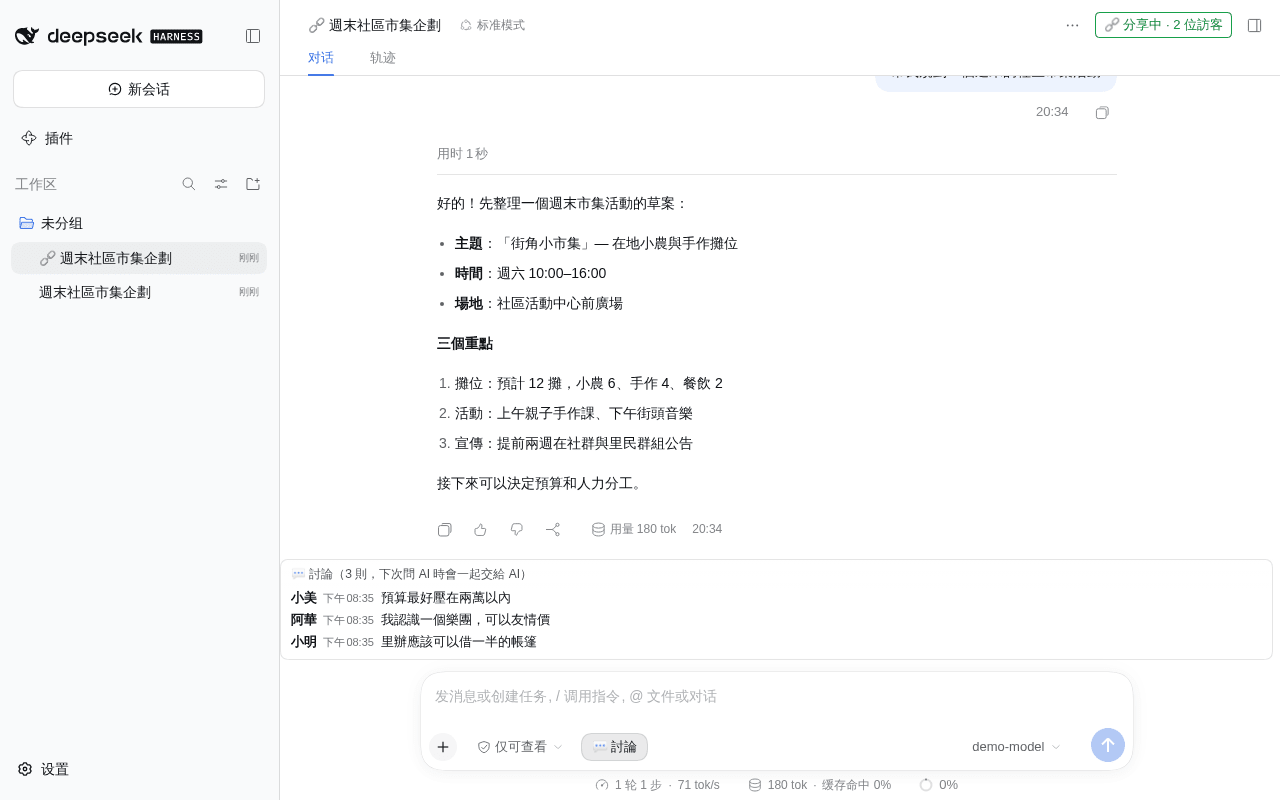The height and width of the screenshot is (800, 1280).
Task: Click the 討論 panel header text
Action: pyautogui.click(x=409, y=574)
